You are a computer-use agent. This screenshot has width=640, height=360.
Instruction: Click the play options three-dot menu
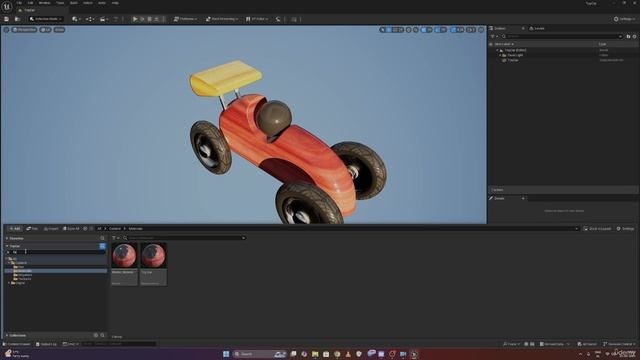tap(164, 19)
